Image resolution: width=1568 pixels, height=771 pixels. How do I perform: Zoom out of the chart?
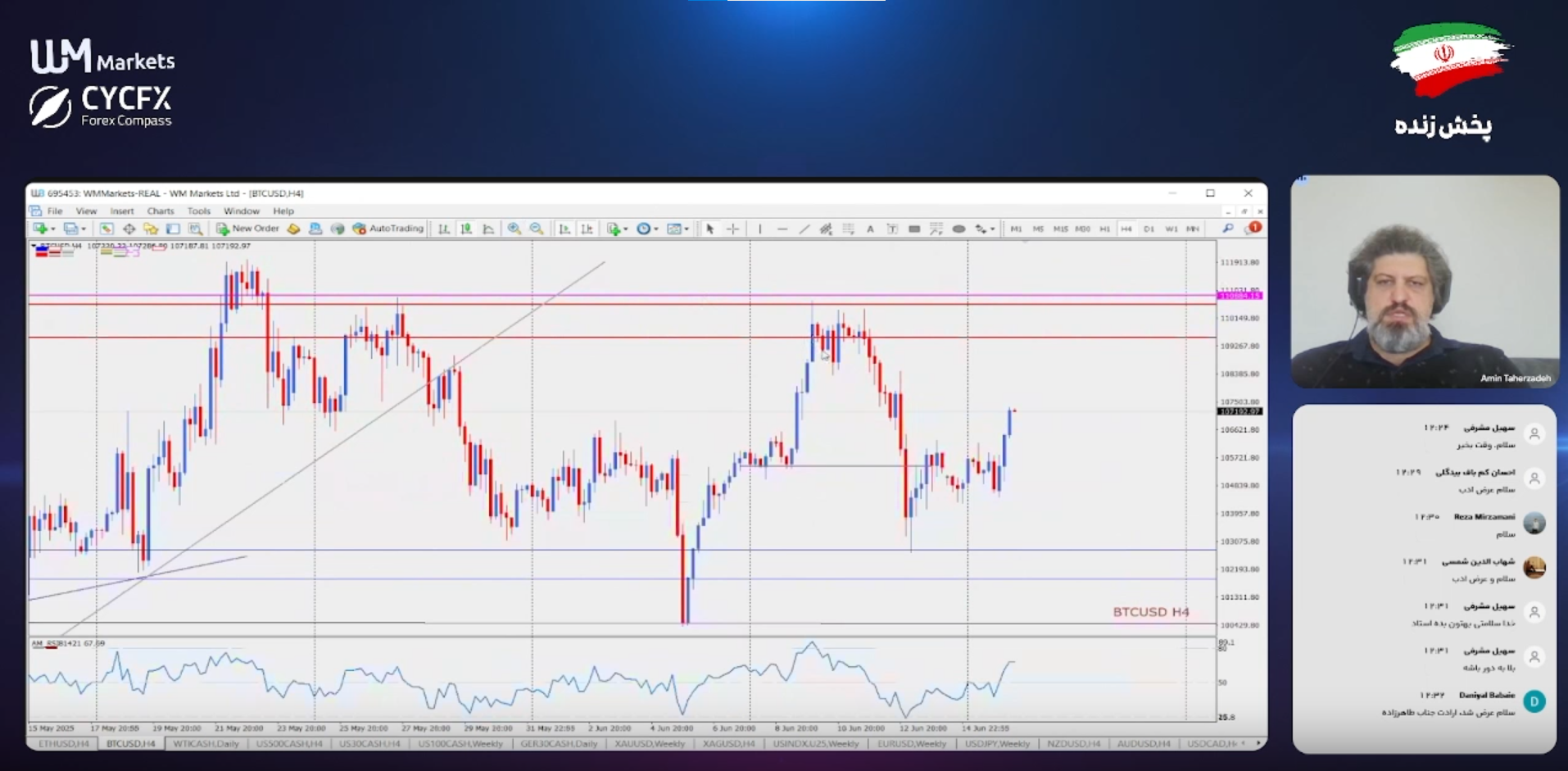pyautogui.click(x=537, y=229)
